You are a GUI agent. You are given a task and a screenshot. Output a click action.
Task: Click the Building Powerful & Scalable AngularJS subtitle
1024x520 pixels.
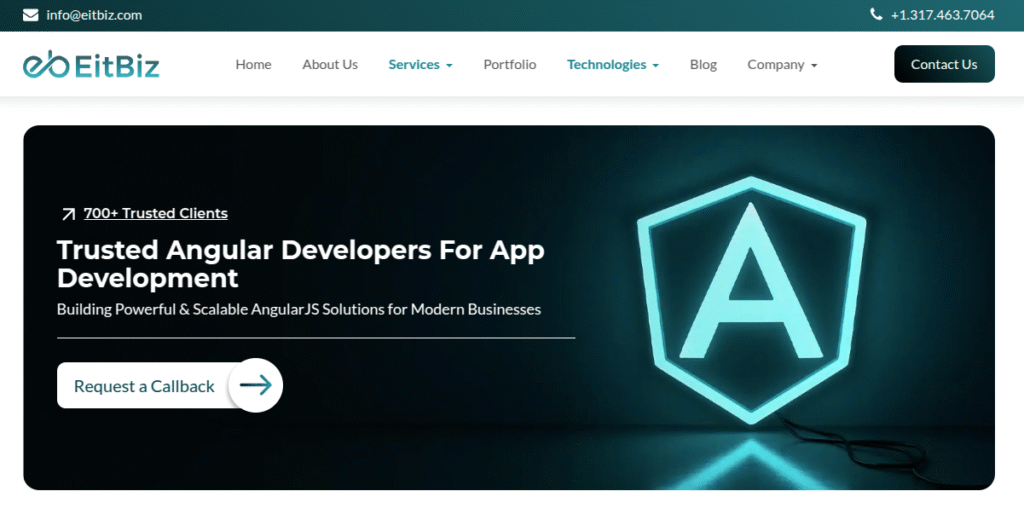point(298,309)
